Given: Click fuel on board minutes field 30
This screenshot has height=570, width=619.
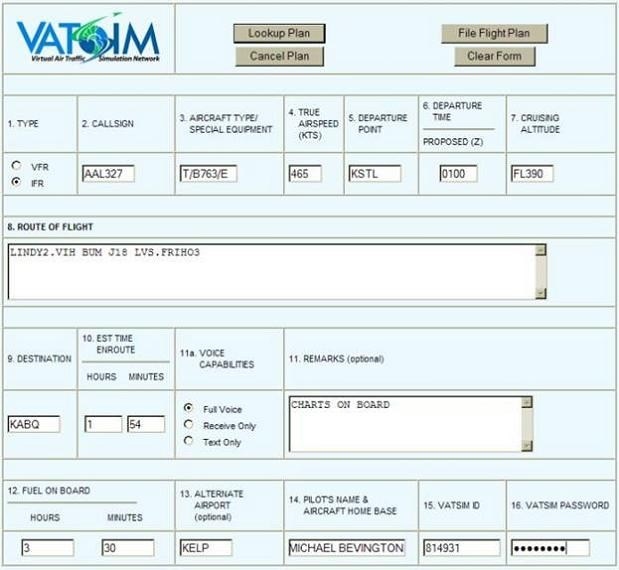Looking at the screenshot, I should pos(128,548).
